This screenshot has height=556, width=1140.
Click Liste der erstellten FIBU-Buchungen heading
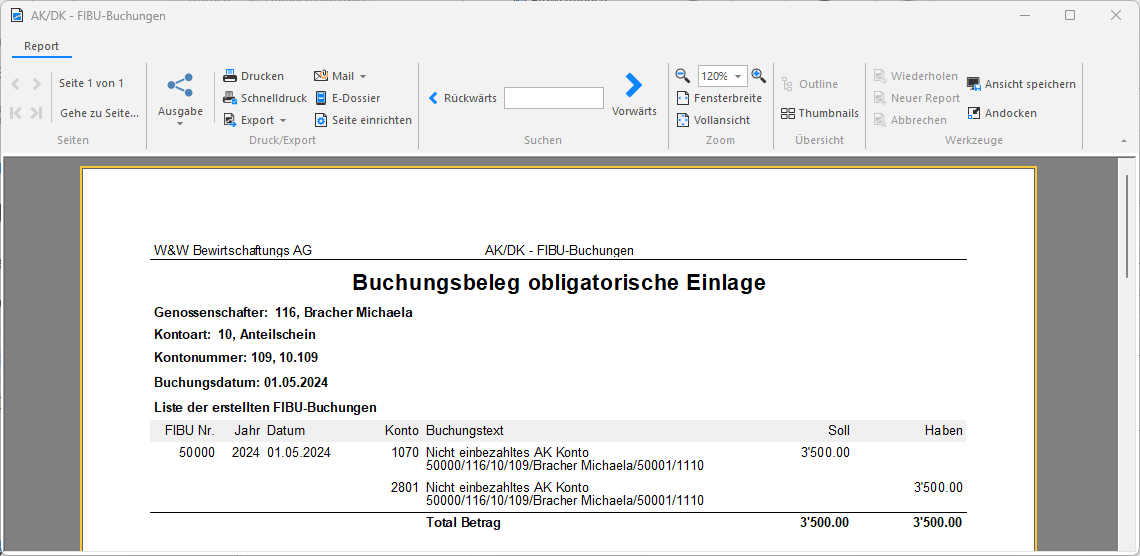[x=265, y=407]
